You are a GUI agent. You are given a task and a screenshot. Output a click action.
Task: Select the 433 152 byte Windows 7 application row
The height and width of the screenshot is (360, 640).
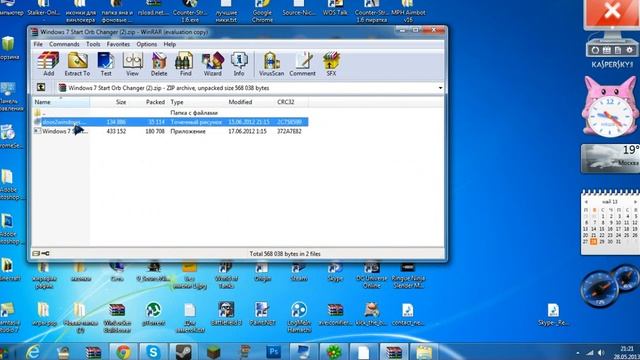point(171,131)
